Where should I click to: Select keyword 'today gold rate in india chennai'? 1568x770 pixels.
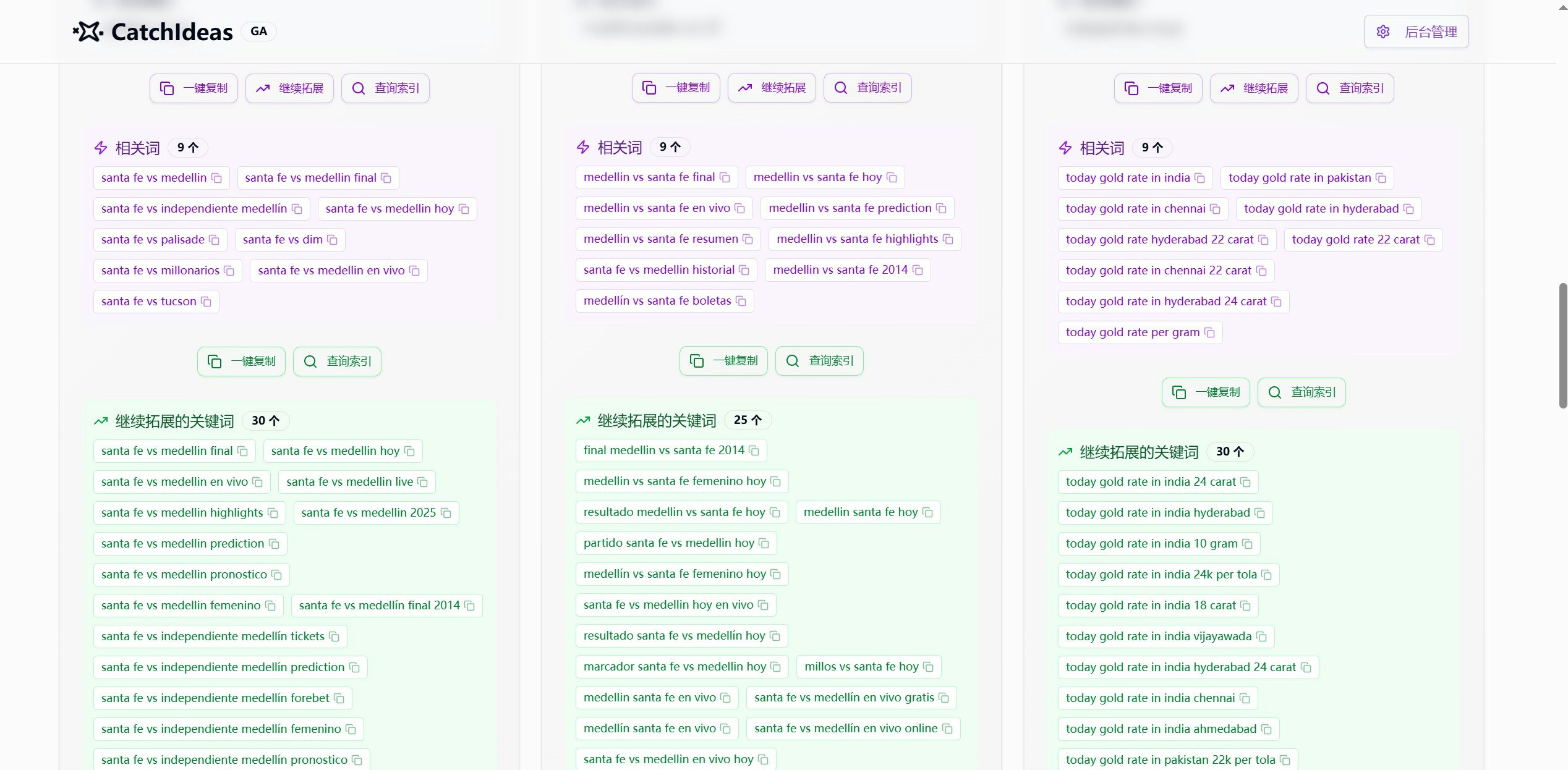tap(1158, 698)
